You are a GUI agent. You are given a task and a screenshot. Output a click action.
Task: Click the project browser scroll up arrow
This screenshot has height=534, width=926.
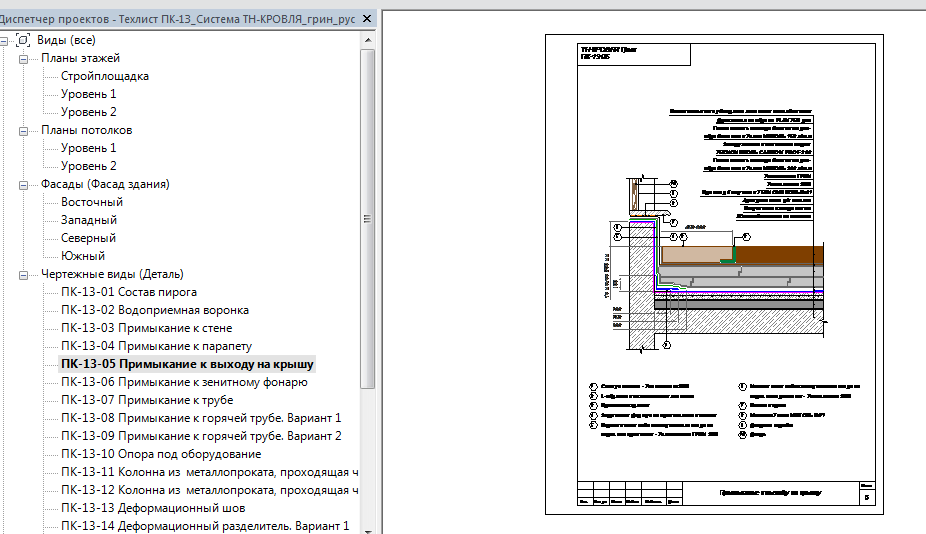pos(367,40)
